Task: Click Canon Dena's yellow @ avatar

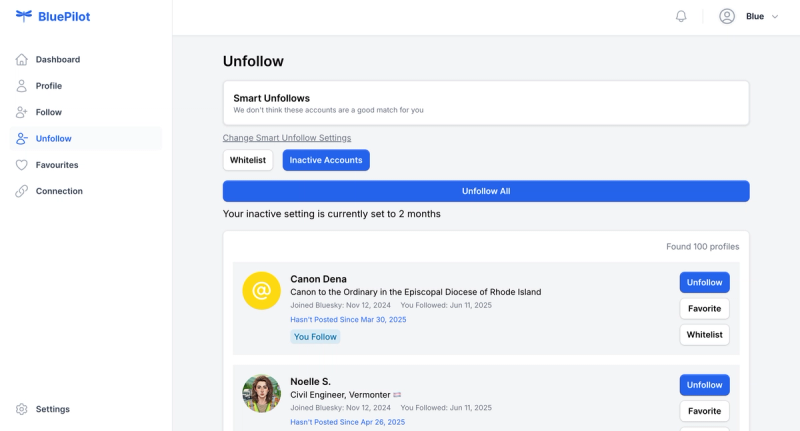Action: tap(262, 291)
